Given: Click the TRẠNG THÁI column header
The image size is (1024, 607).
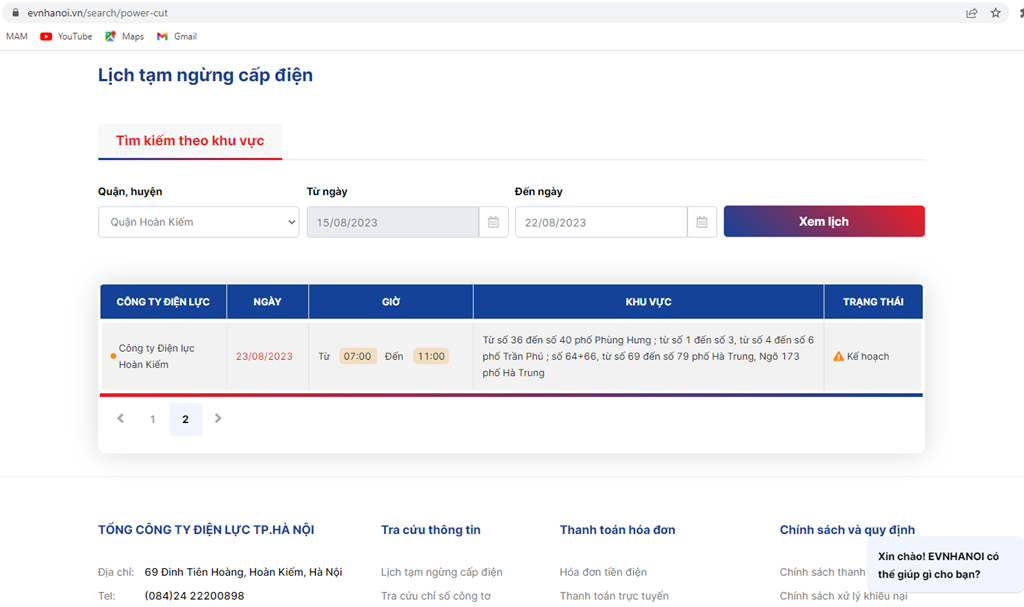Looking at the screenshot, I should click(x=873, y=302).
